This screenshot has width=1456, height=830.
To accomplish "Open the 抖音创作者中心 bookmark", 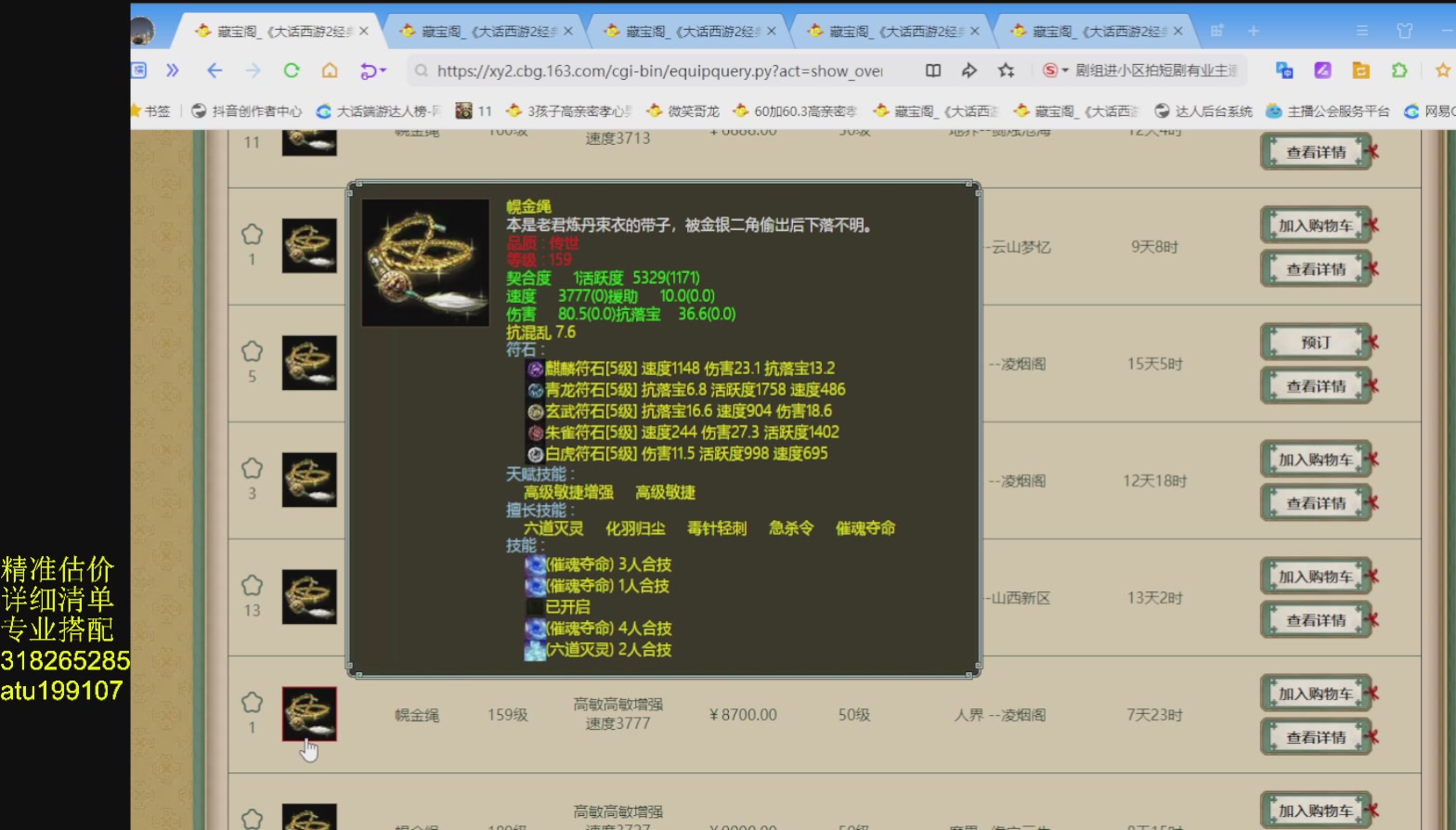I will tap(247, 111).
